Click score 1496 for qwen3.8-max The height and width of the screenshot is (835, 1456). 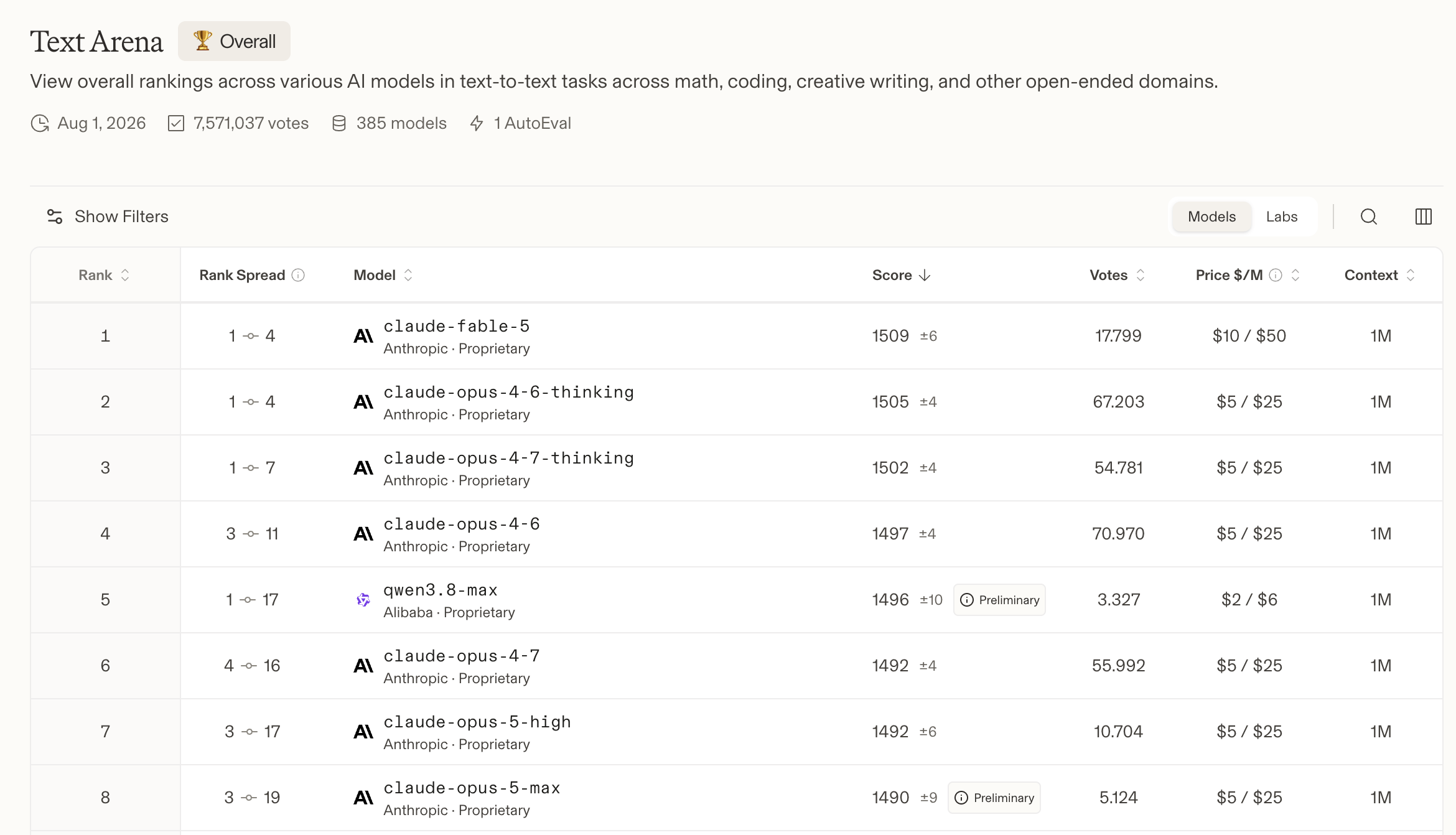tap(890, 600)
